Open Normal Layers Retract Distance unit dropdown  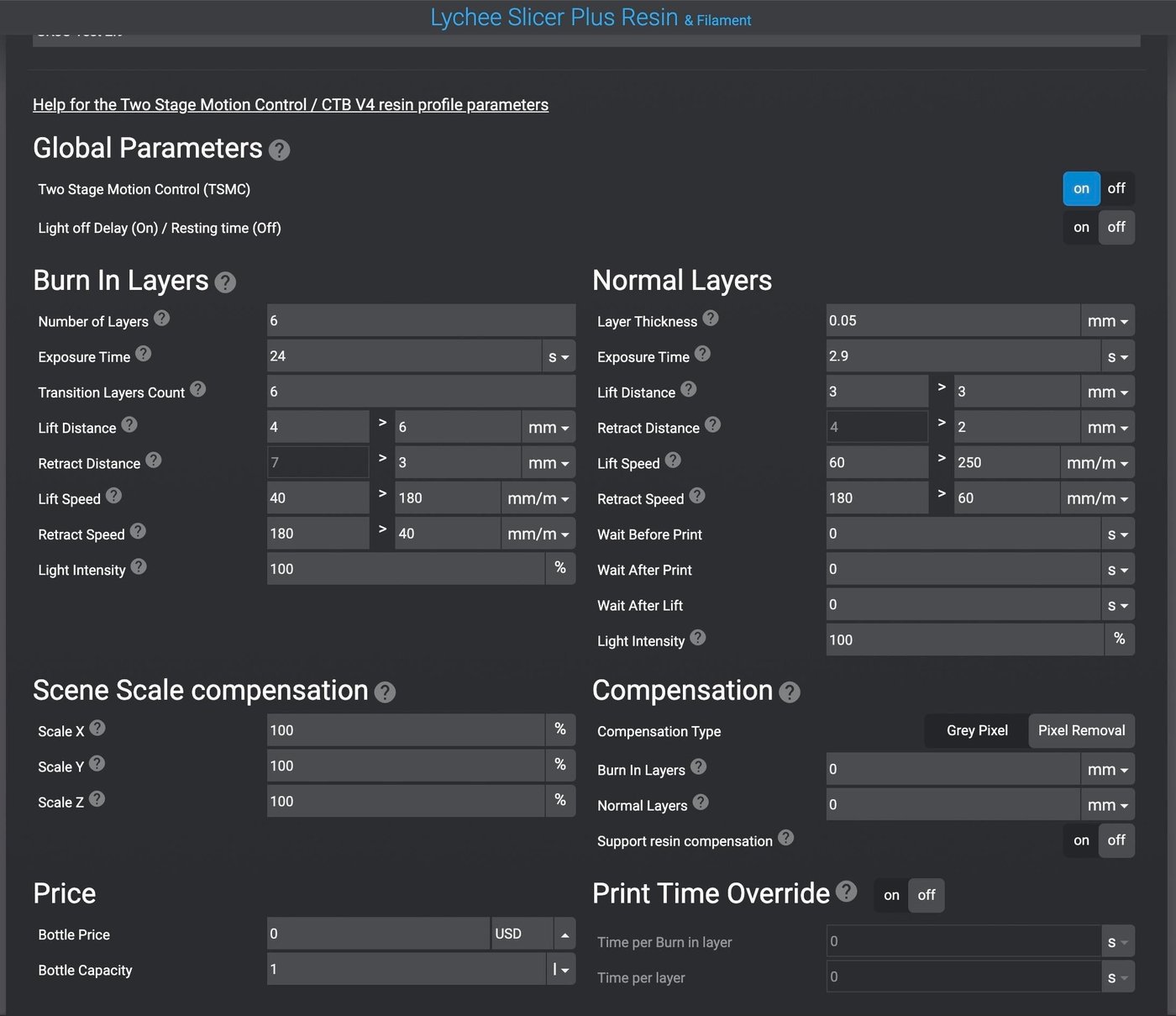point(1108,427)
